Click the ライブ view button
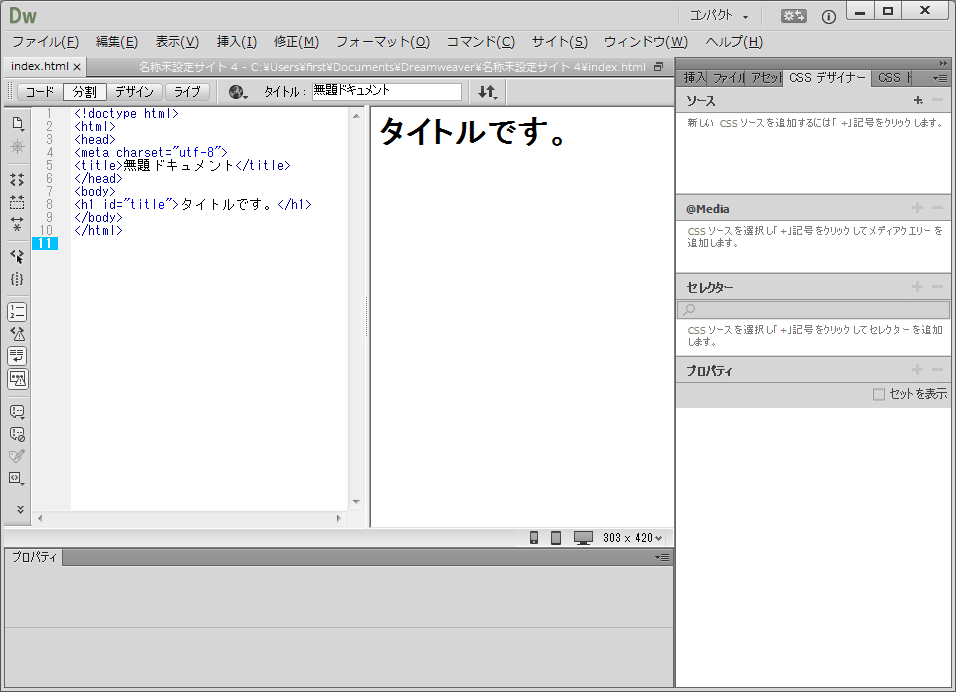This screenshot has width=956, height=692. 187,92
